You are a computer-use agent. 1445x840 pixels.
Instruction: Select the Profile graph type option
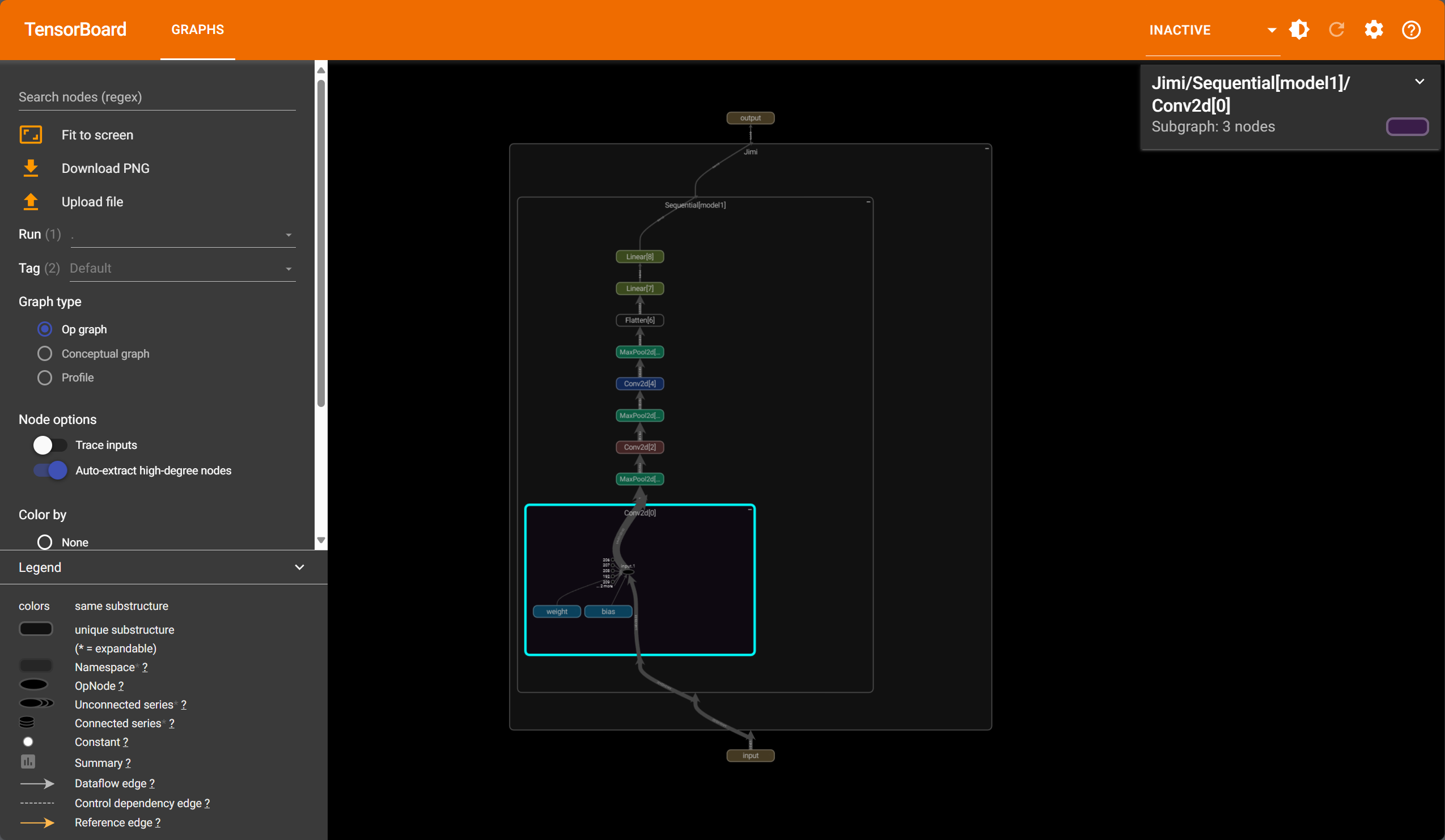[x=45, y=378]
